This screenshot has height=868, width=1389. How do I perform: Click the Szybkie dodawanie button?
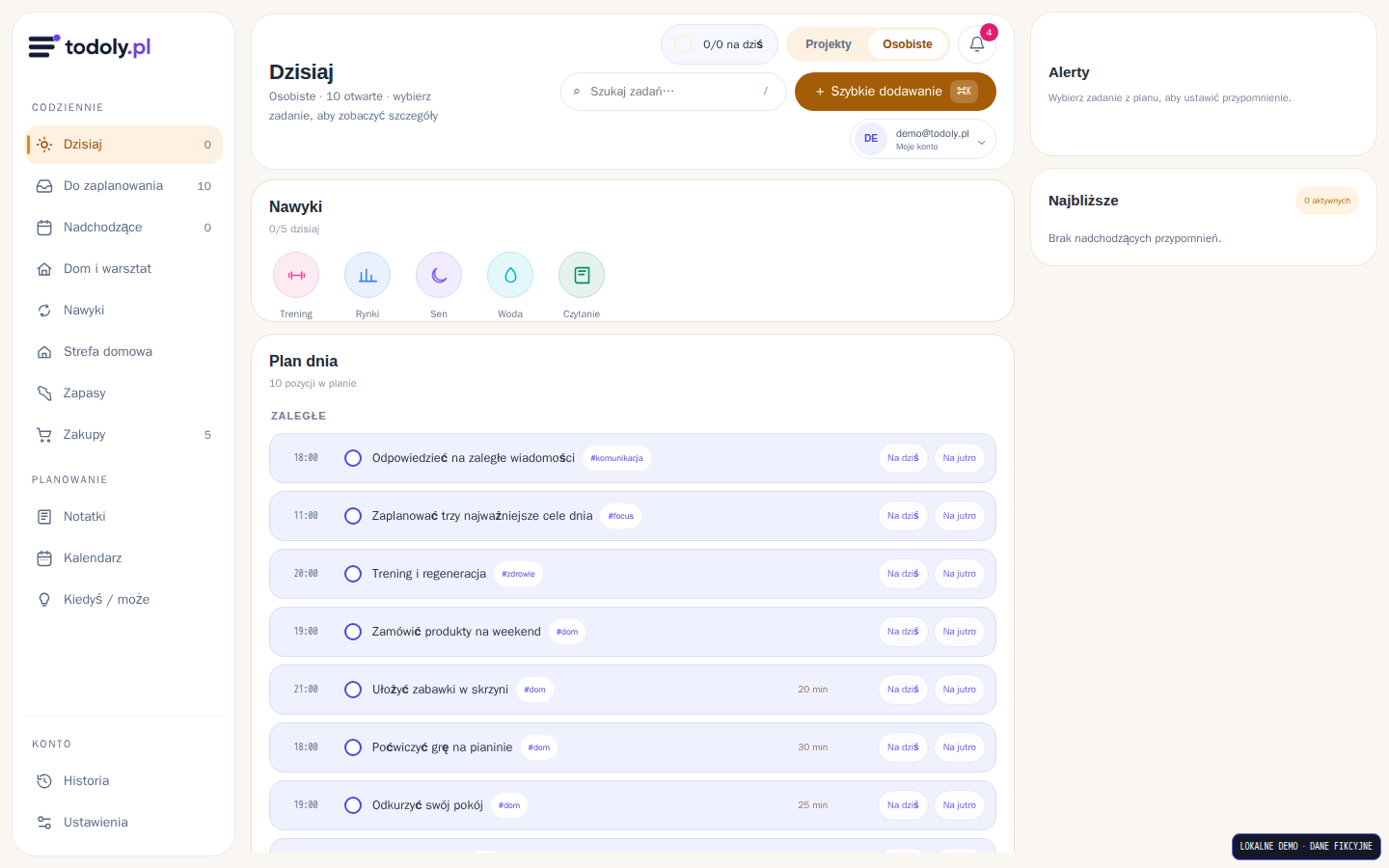895,92
